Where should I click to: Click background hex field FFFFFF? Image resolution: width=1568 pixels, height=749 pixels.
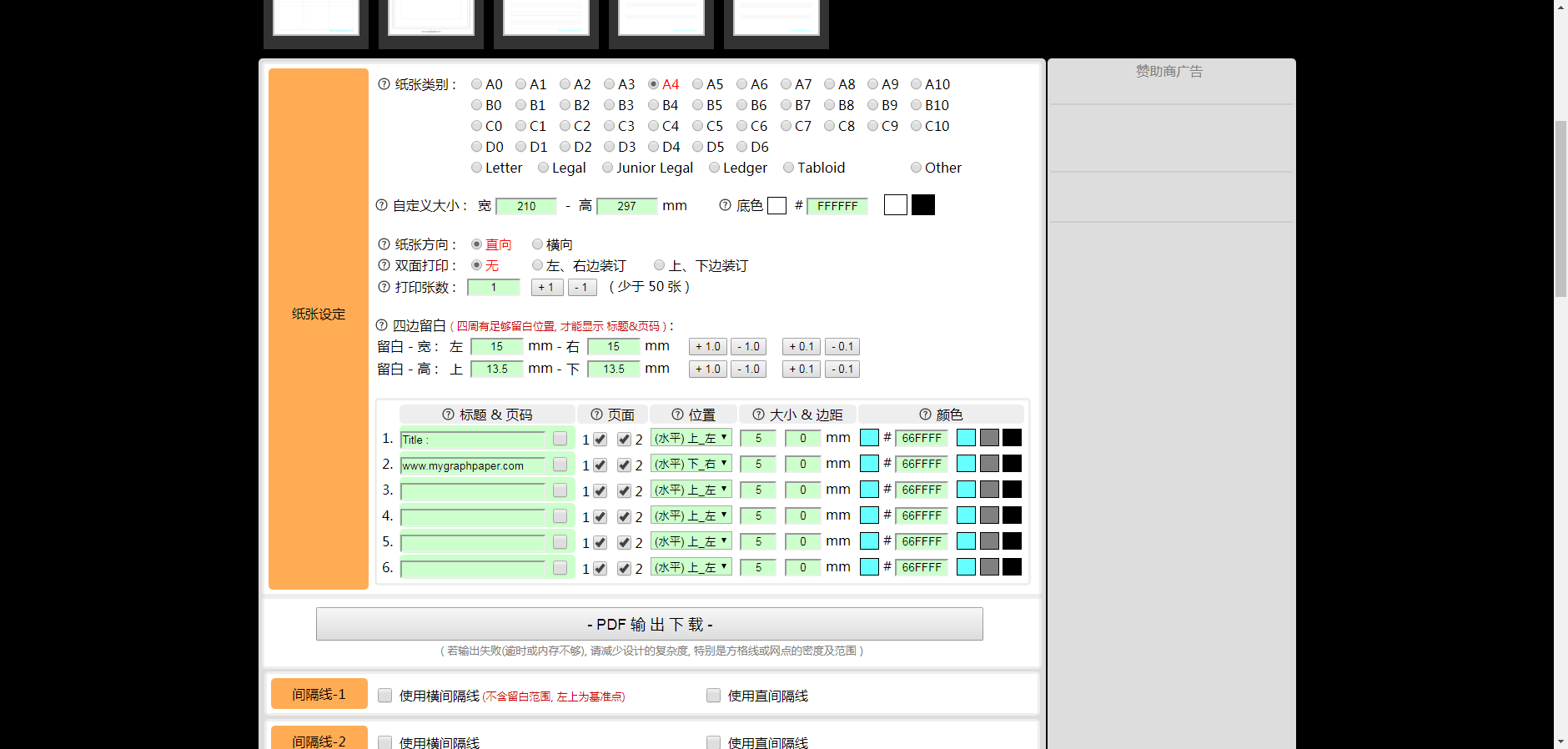coord(837,206)
